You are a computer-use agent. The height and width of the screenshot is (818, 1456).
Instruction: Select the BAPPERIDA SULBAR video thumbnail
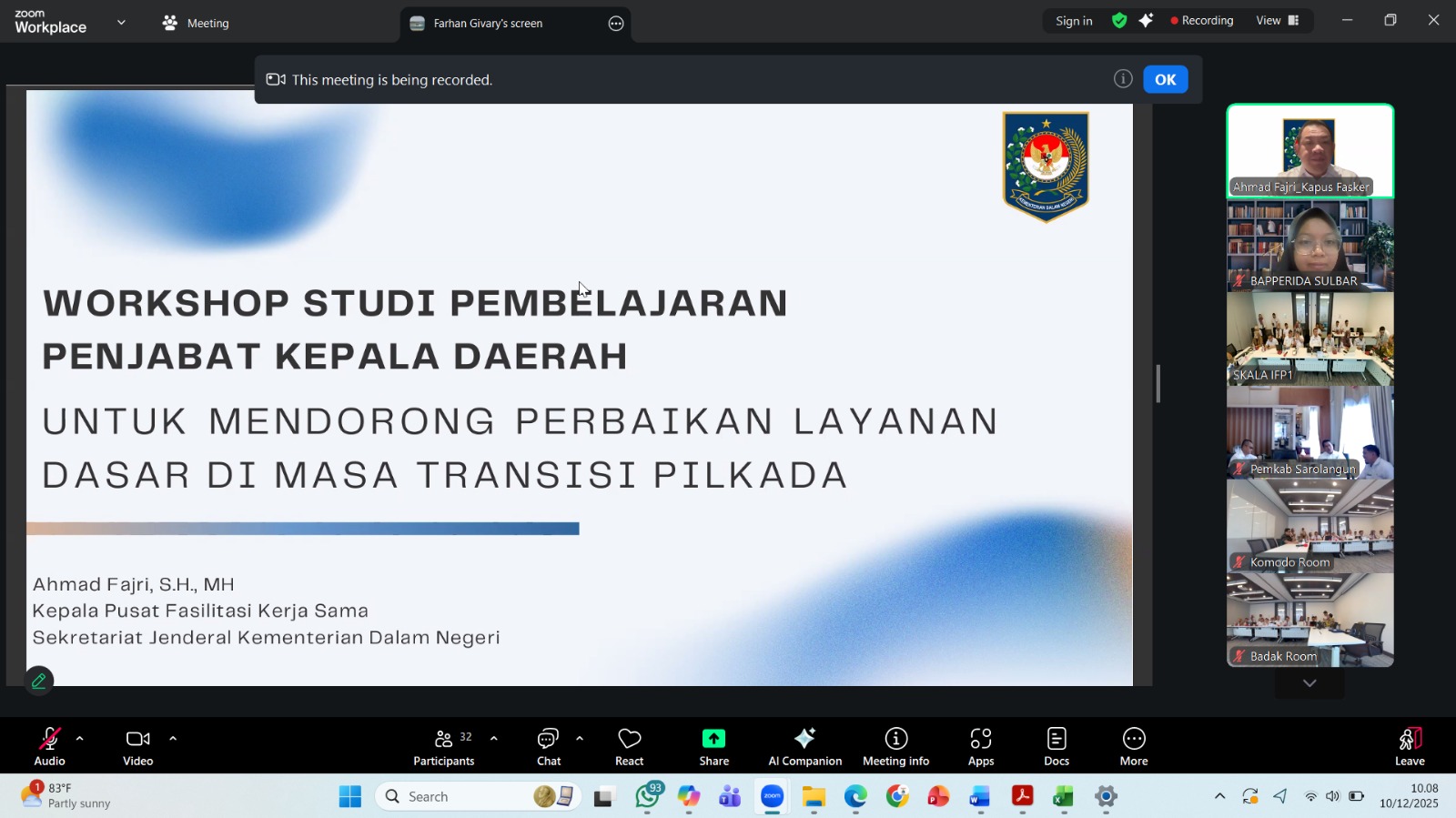pyautogui.click(x=1309, y=245)
